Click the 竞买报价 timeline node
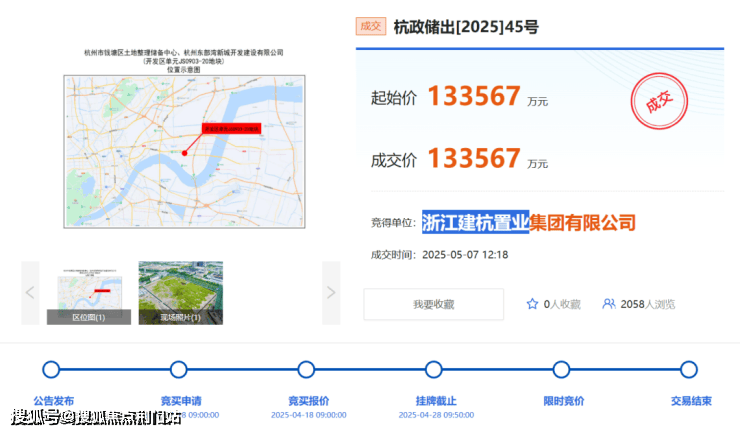The width and height of the screenshot is (740, 434). [x=307, y=370]
